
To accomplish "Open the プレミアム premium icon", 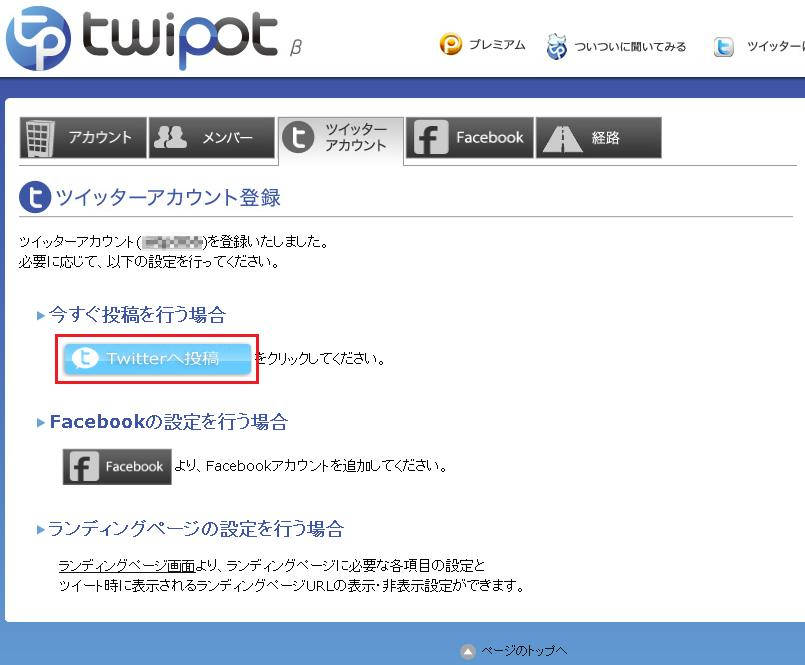I will point(451,45).
